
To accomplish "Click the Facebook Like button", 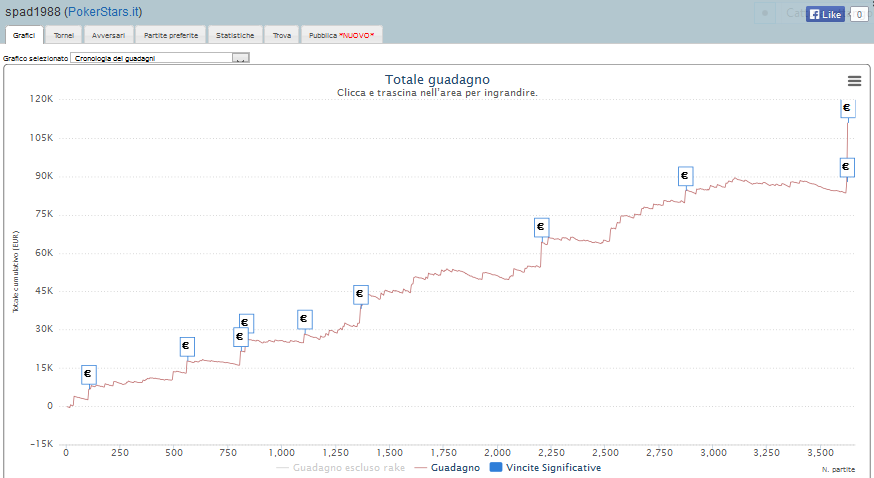I will [x=825, y=15].
